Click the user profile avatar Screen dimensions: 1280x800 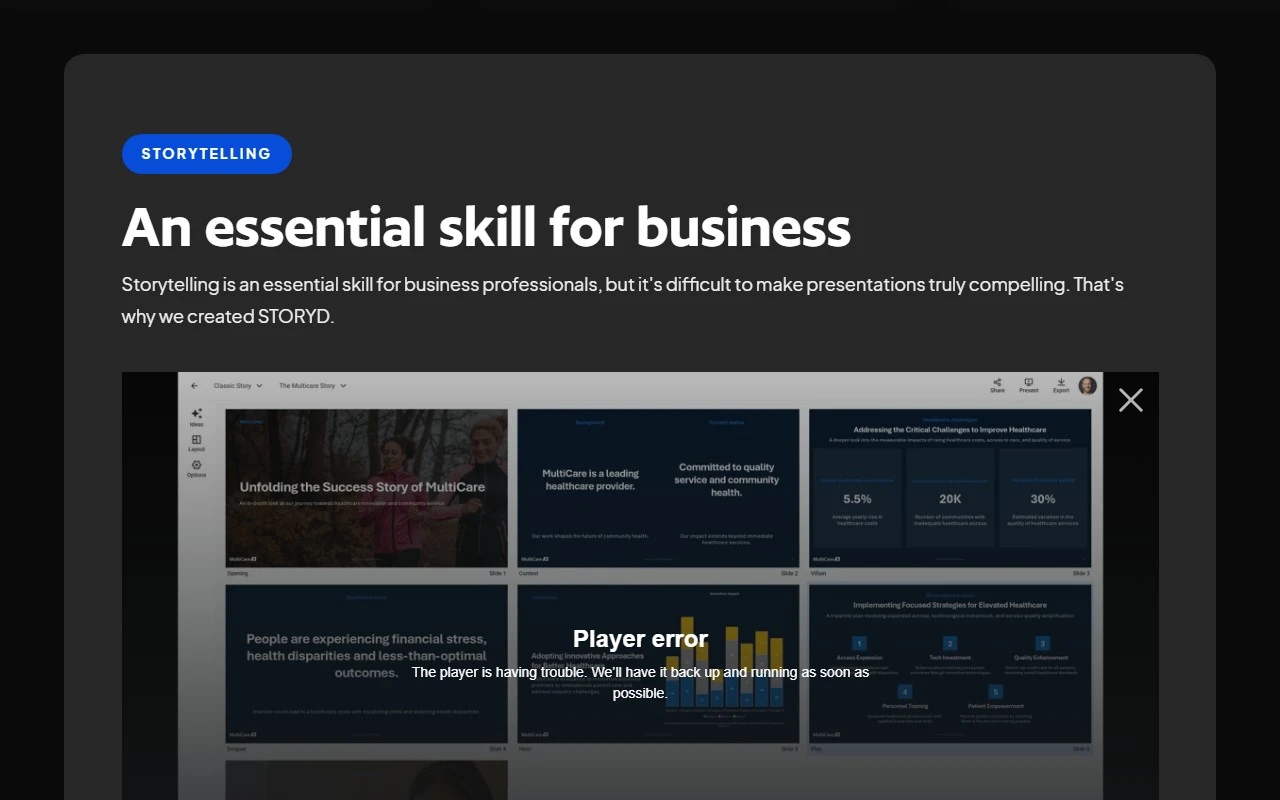(x=1088, y=385)
